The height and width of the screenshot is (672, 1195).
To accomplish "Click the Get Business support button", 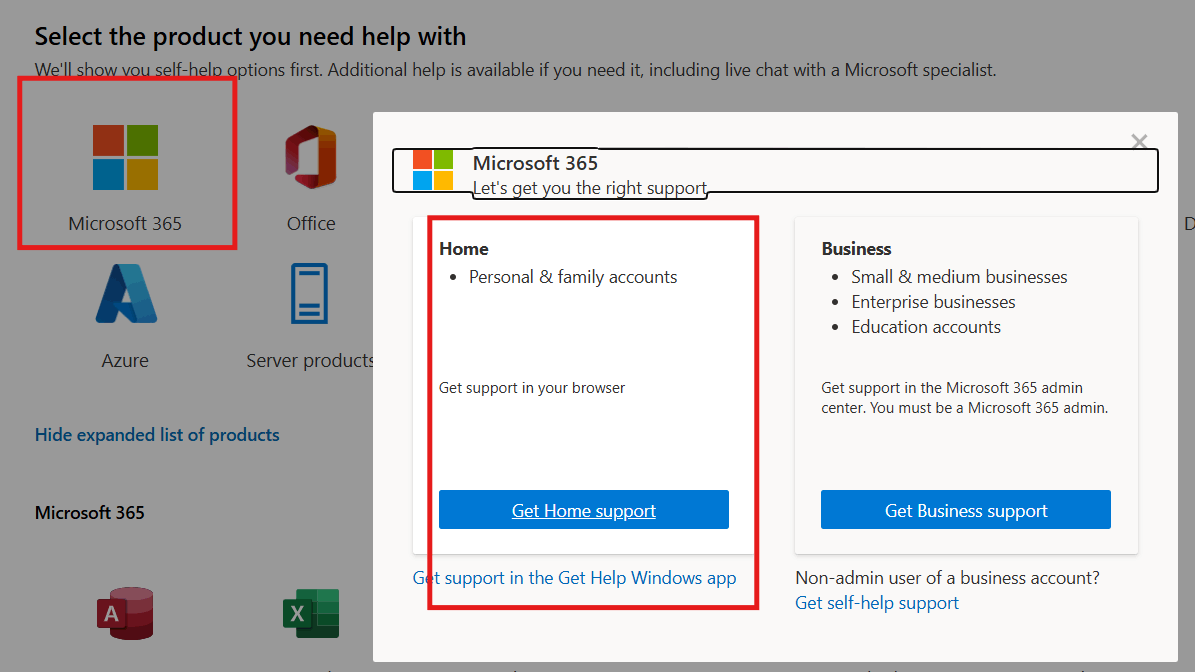I will coord(966,510).
